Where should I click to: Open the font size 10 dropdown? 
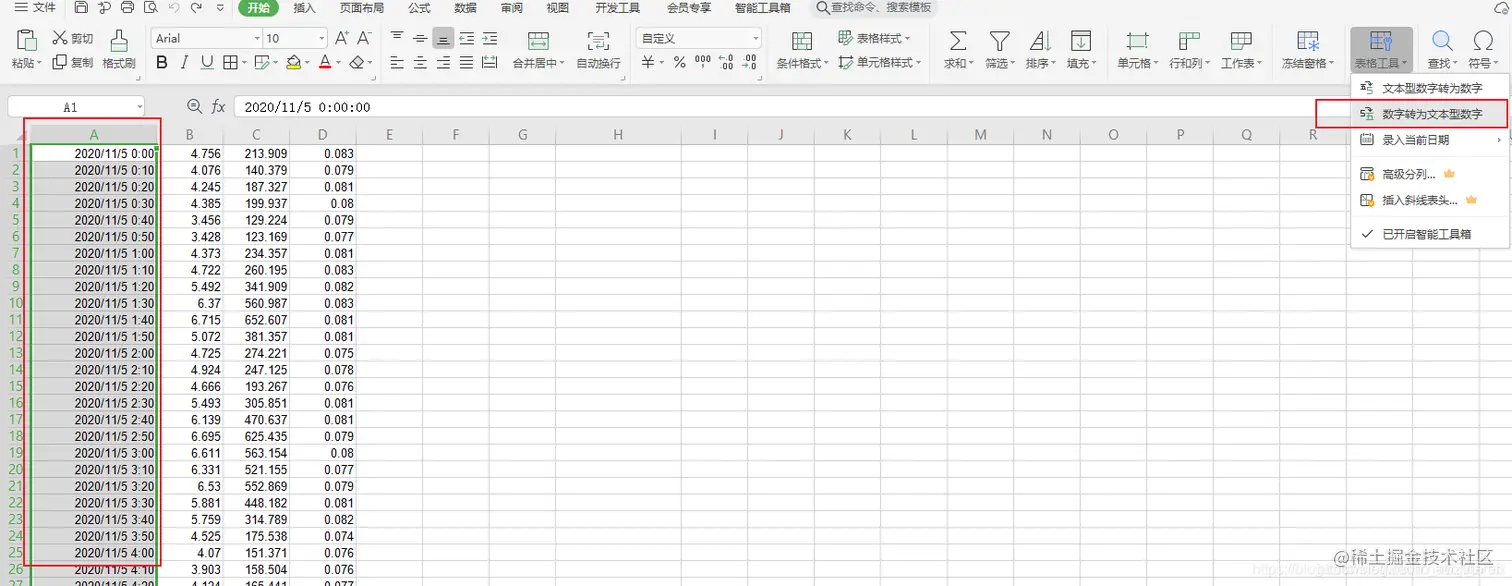[x=321, y=38]
